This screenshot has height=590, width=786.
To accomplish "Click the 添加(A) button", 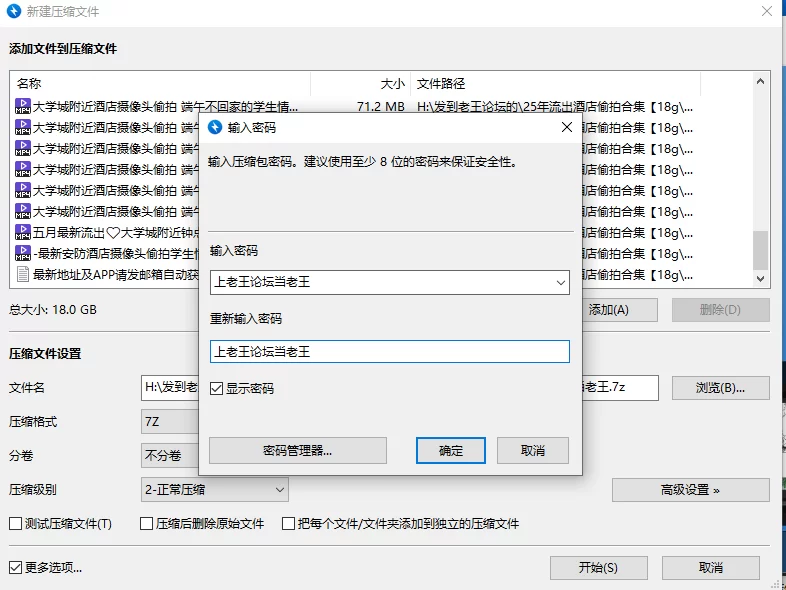I will click(x=620, y=310).
